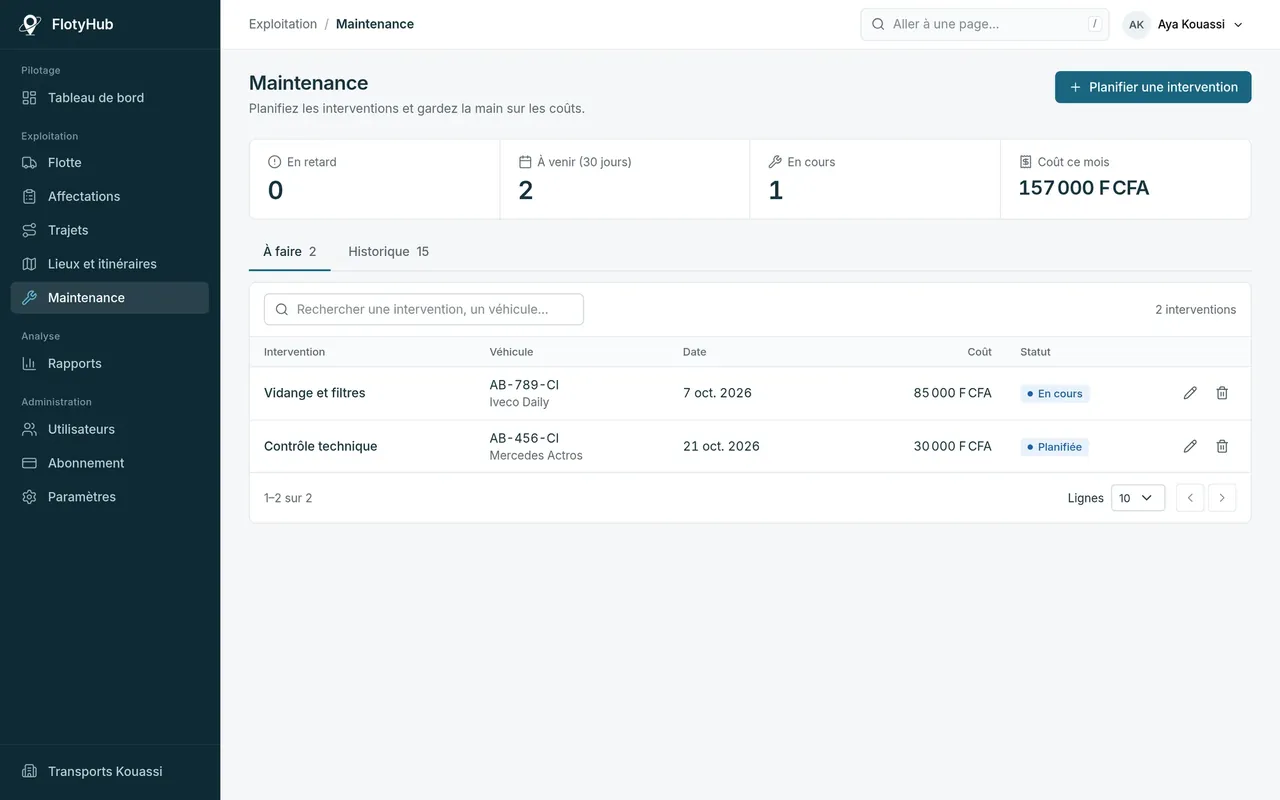Click the date 7 oct. 2026
The width and height of the screenshot is (1280, 800).
(x=717, y=393)
